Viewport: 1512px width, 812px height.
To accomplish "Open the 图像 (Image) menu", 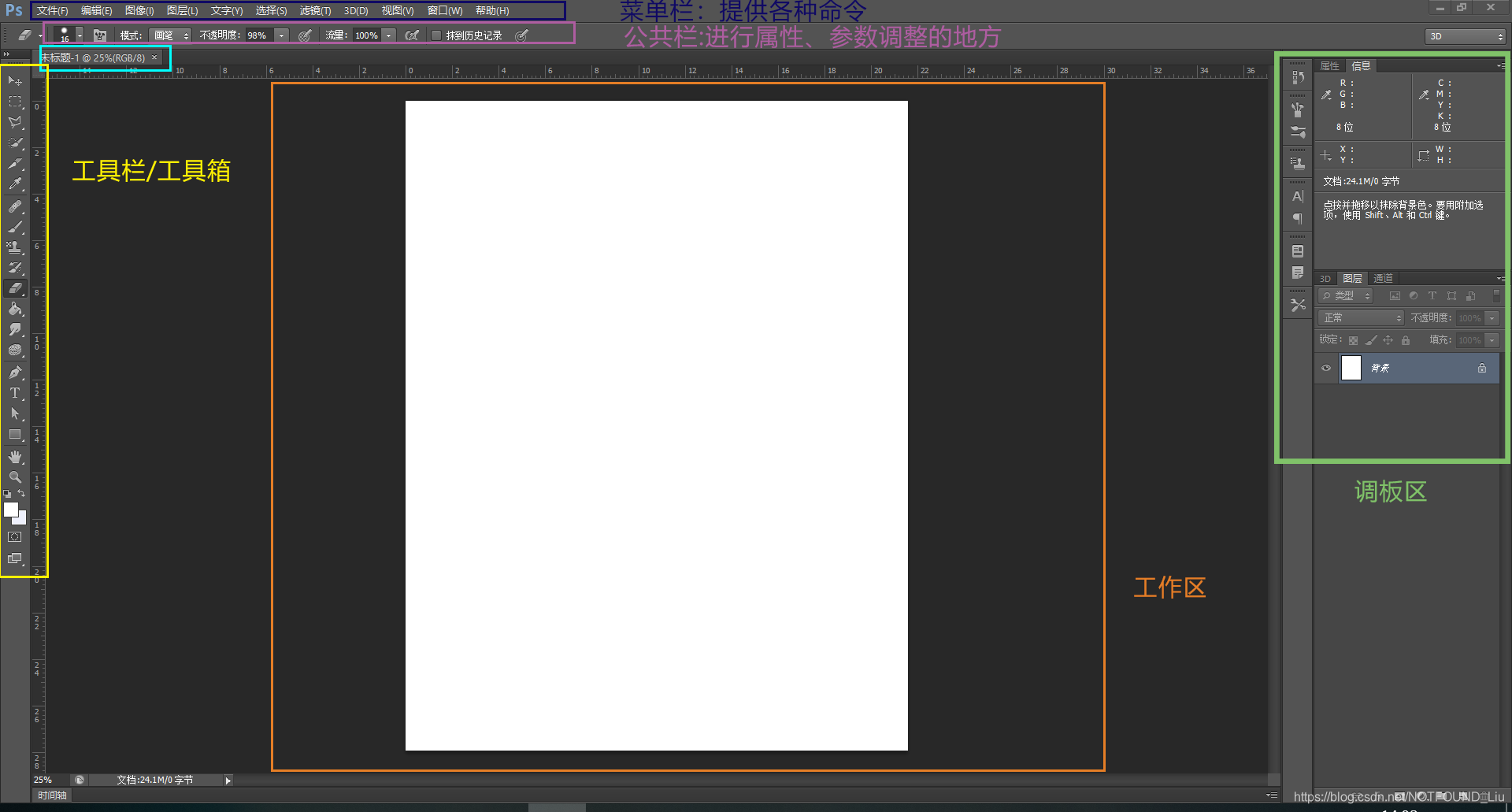I will coord(139,11).
